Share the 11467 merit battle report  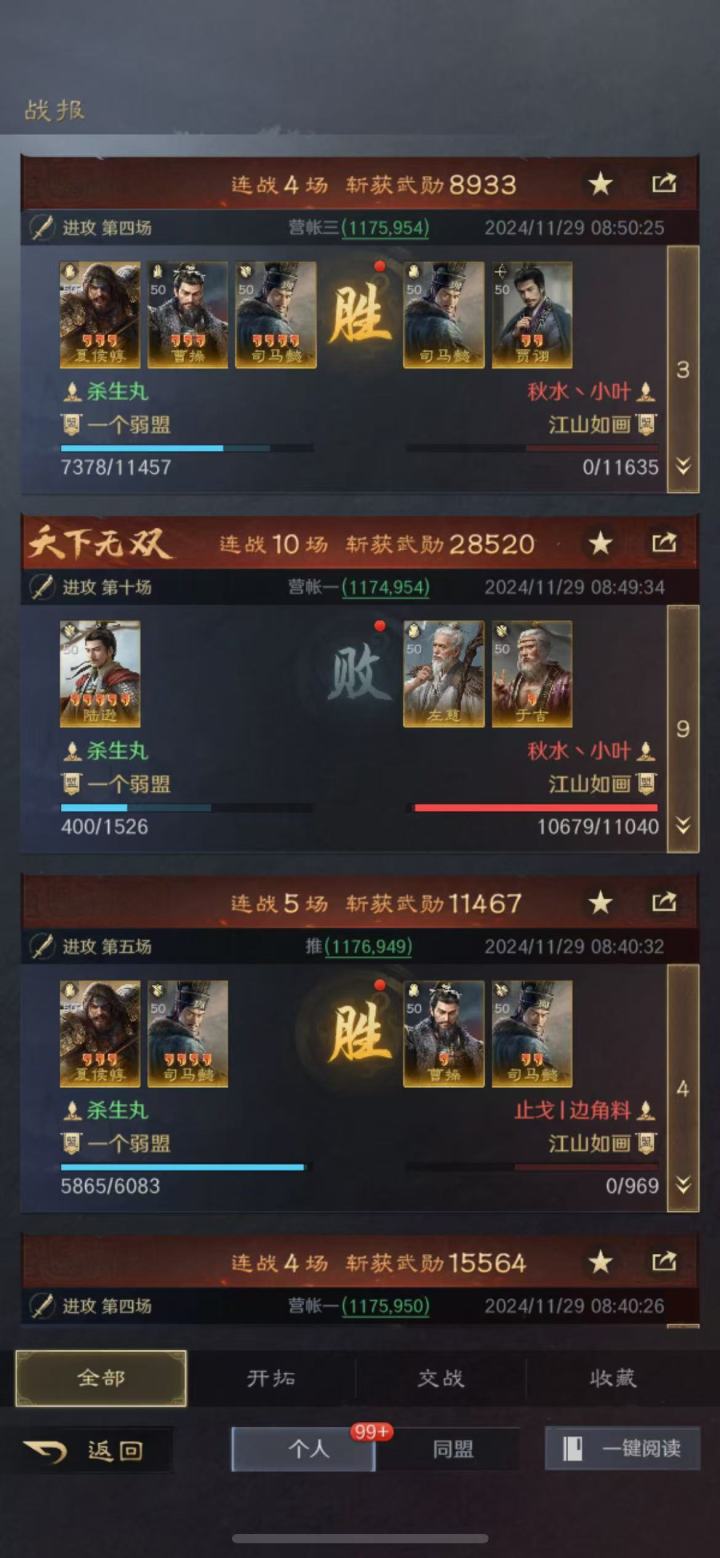pos(664,902)
